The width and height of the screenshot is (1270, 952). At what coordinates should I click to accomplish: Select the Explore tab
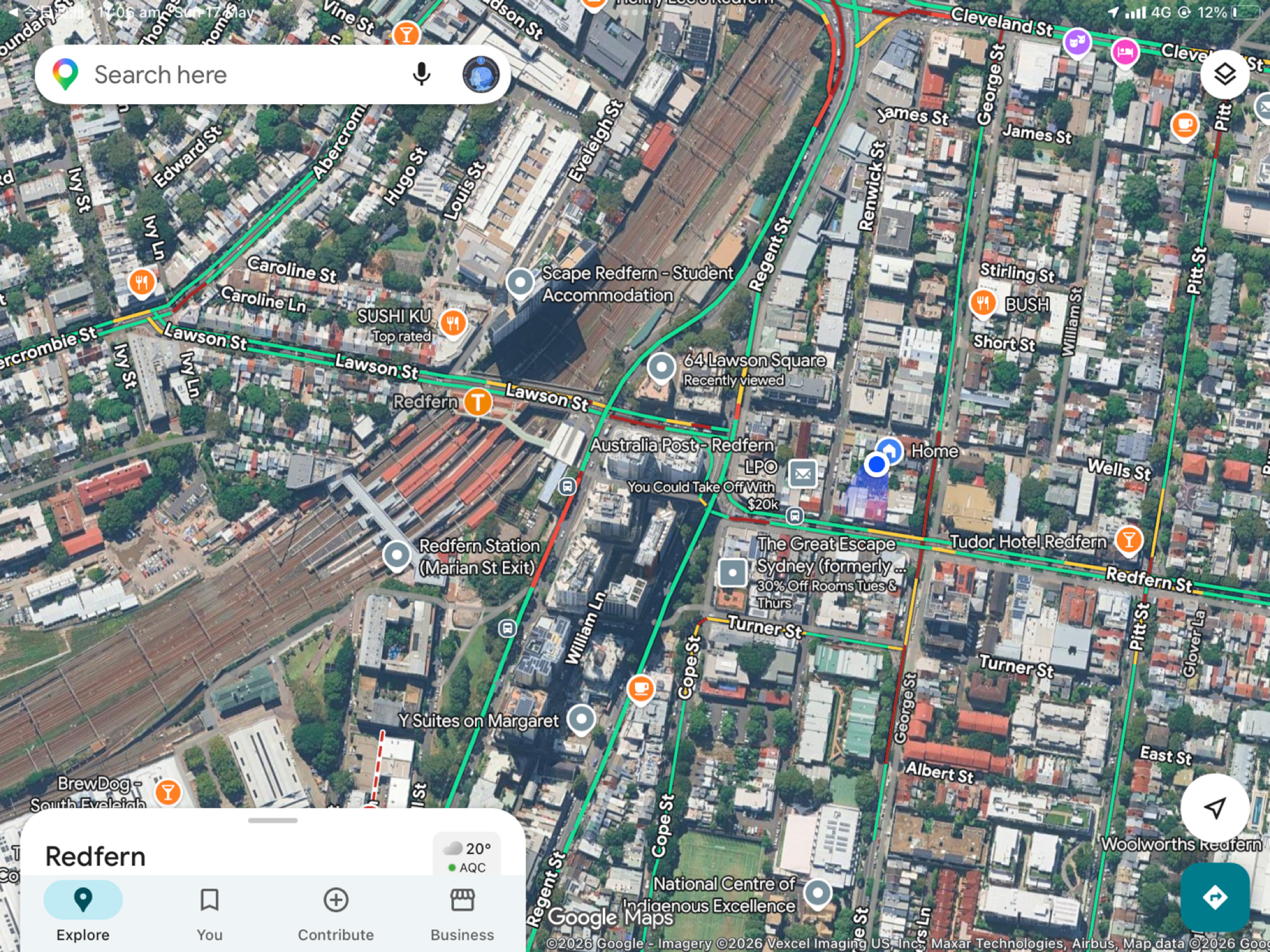click(x=83, y=912)
